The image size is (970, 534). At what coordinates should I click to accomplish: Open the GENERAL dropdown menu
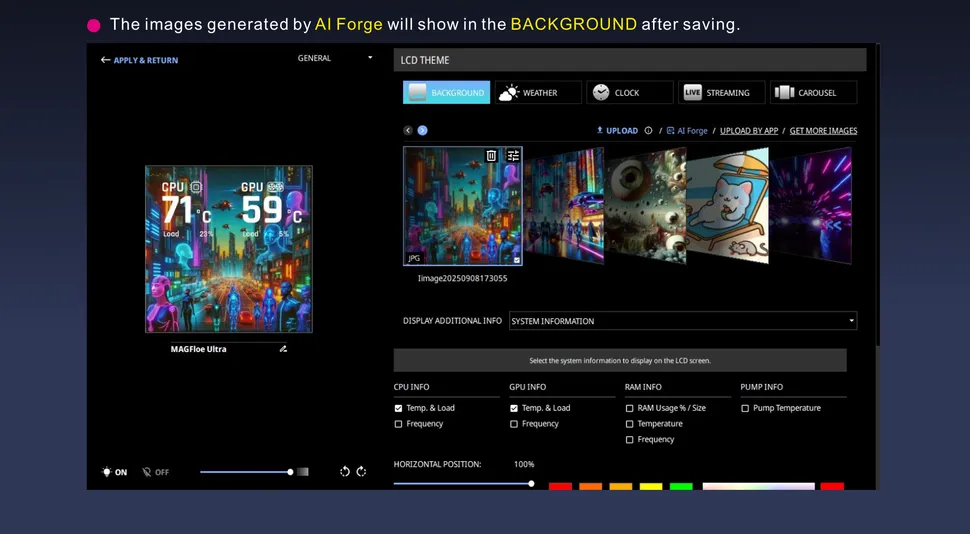tap(335, 58)
